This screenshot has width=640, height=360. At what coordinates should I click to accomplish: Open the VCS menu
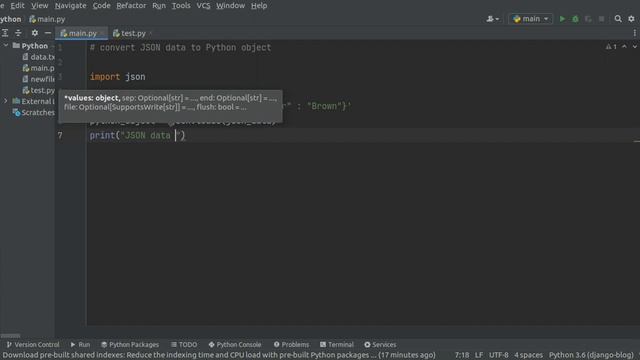pos(203,6)
